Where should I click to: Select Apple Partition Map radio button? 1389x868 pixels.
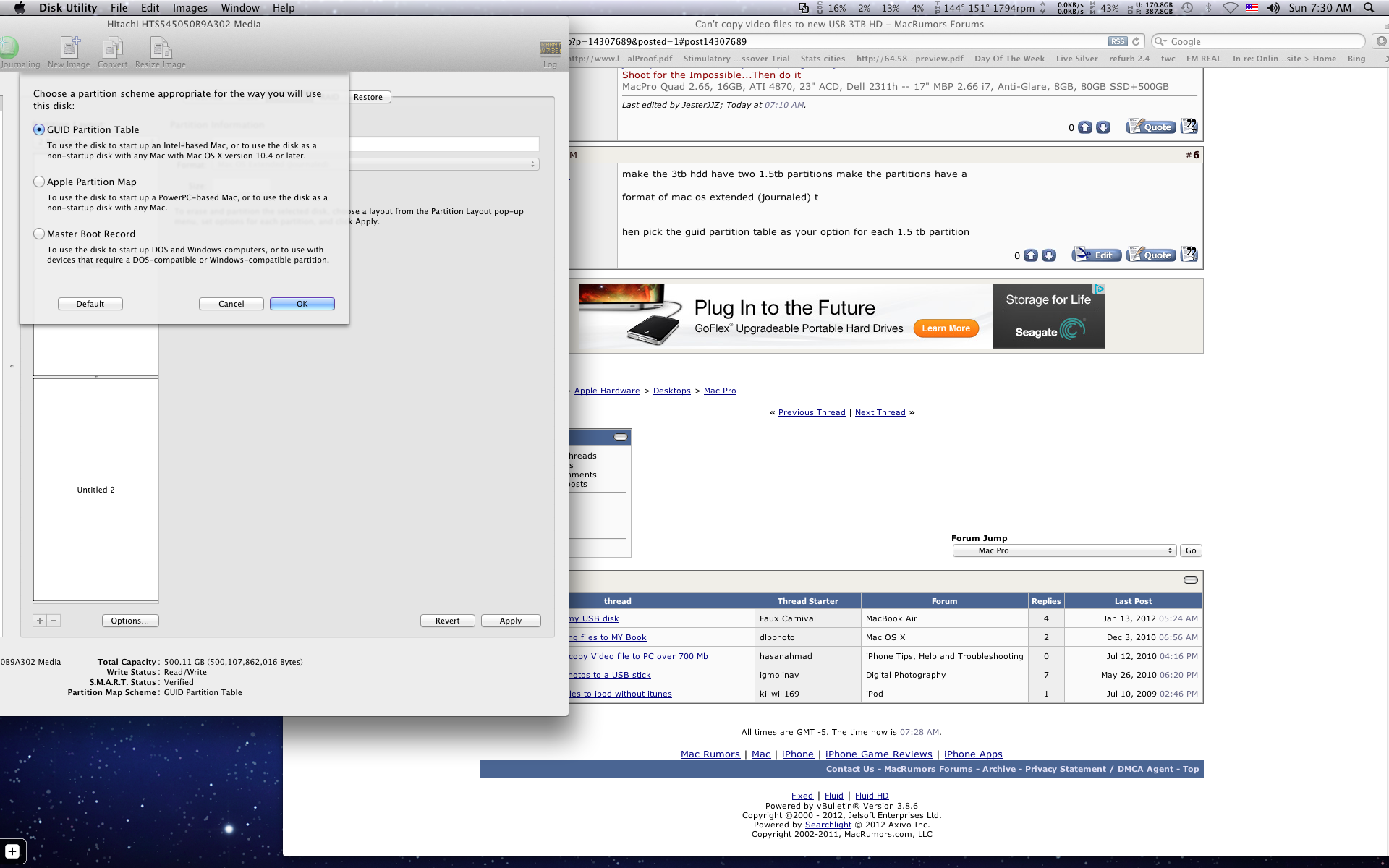(39, 182)
